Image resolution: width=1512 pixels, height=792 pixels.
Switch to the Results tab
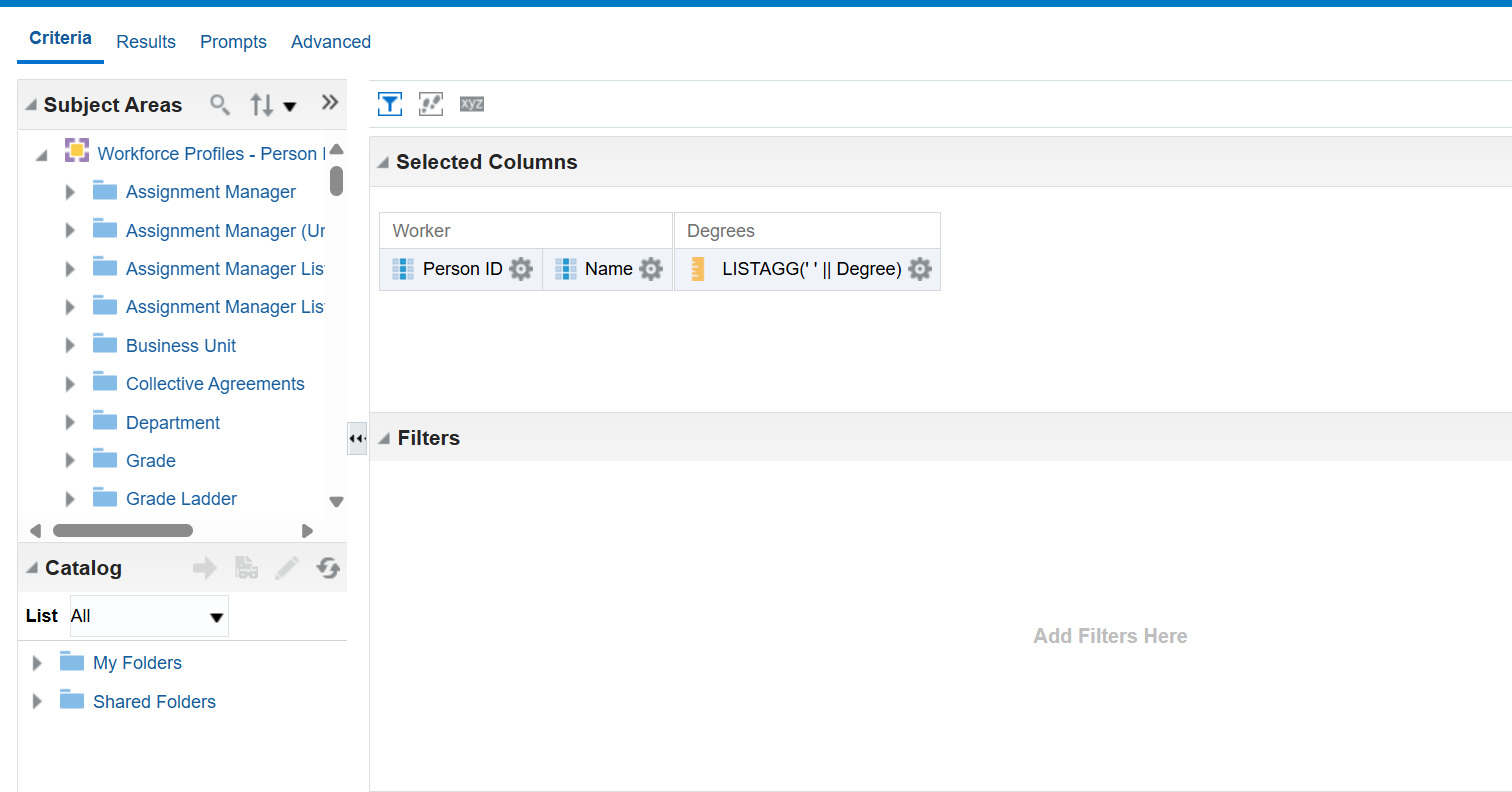146,42
